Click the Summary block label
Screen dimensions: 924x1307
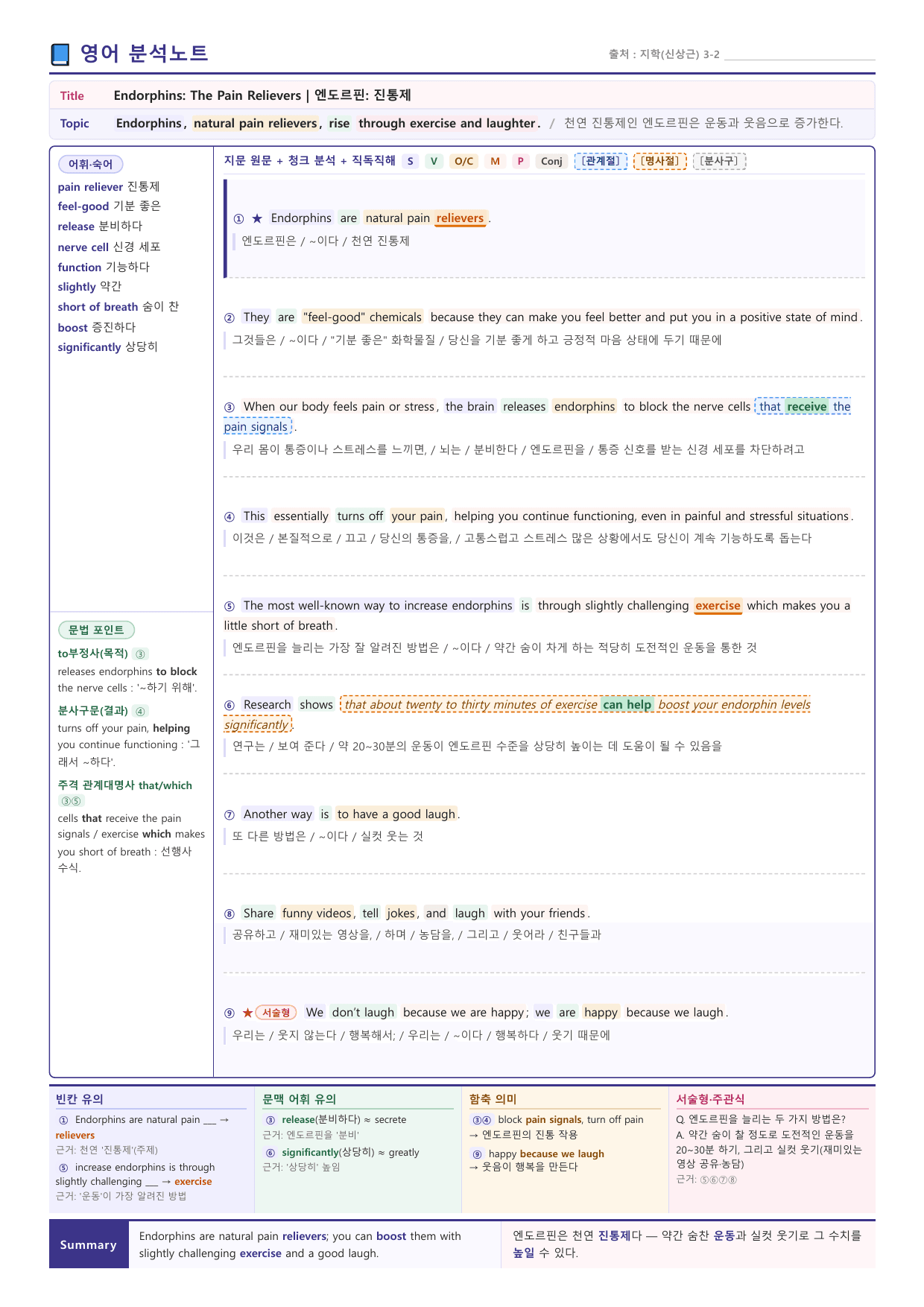89,1245
